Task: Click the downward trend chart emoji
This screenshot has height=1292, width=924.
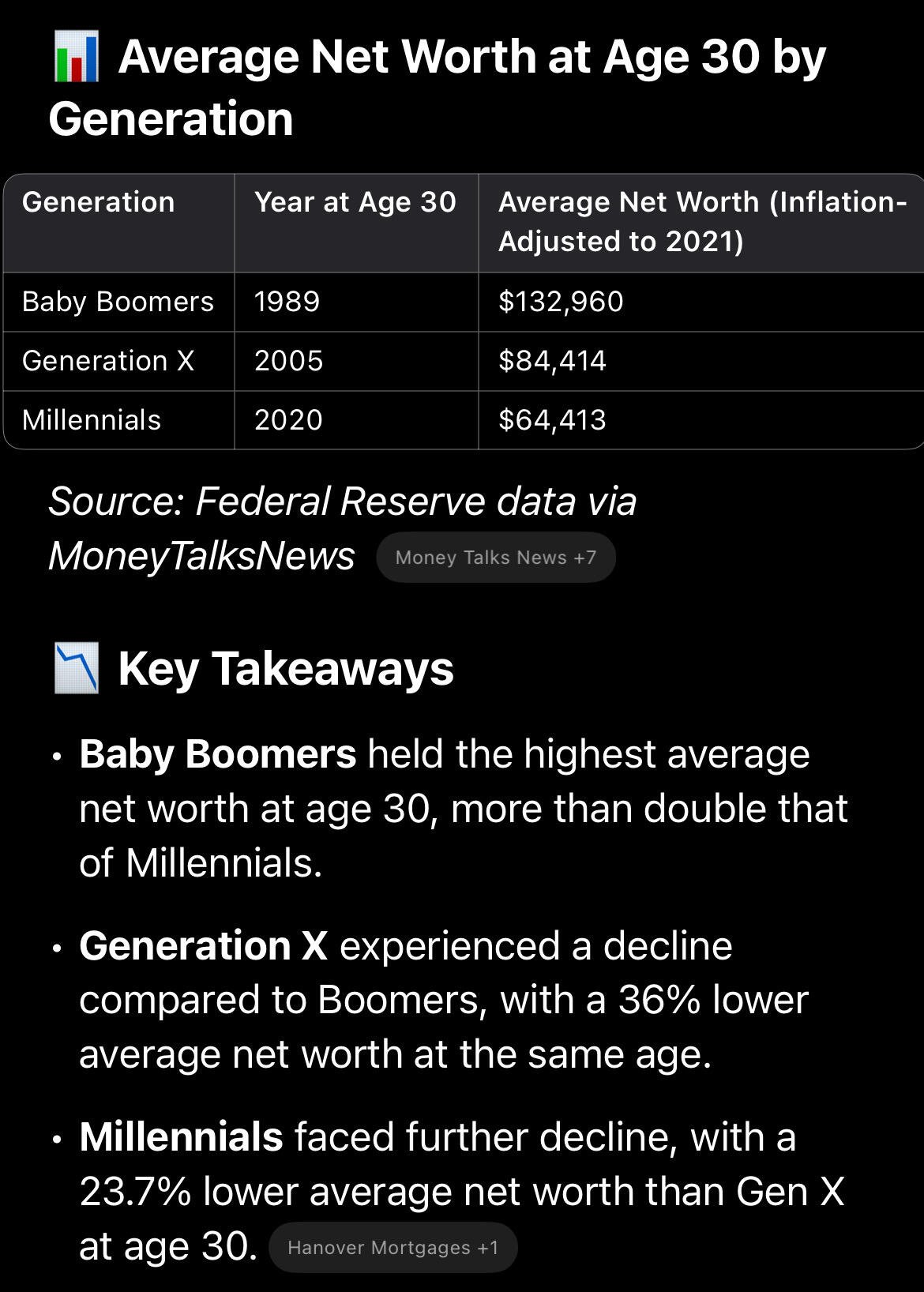Action: coord(77,668)
